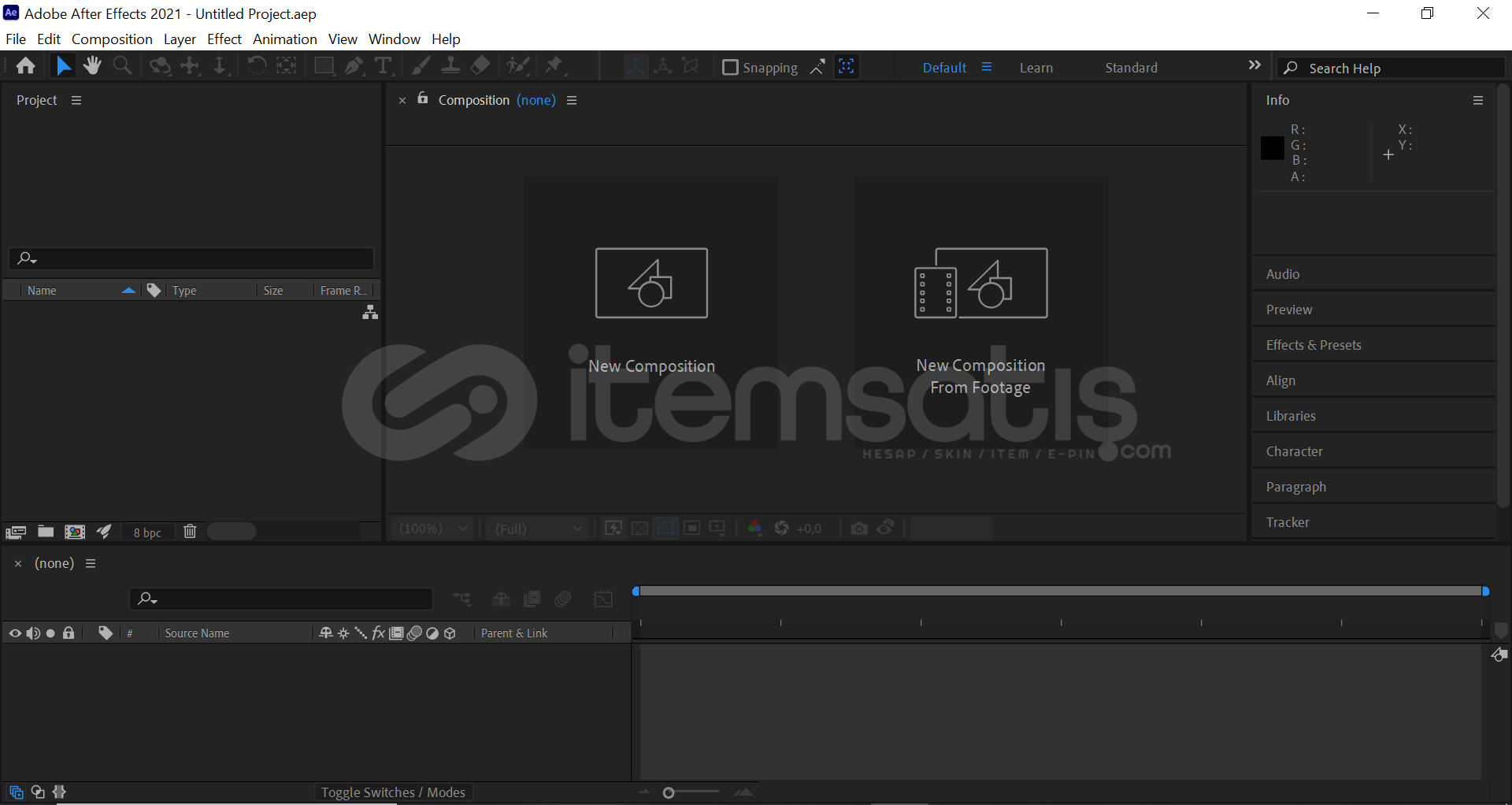Expand the Effects & Presets panel
Screen dimensions: 1512x805
tap(1314, 345)
